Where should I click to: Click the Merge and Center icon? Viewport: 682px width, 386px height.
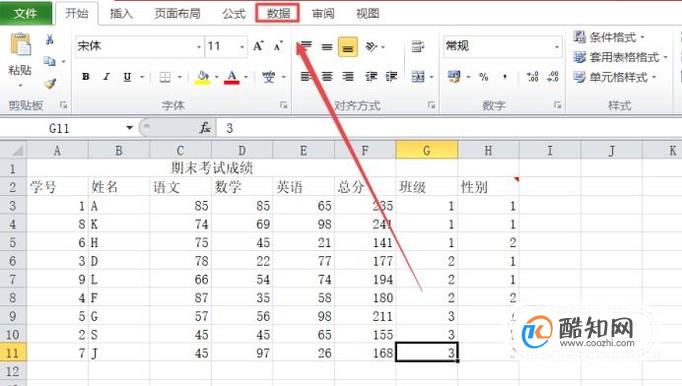pos(418,77)
